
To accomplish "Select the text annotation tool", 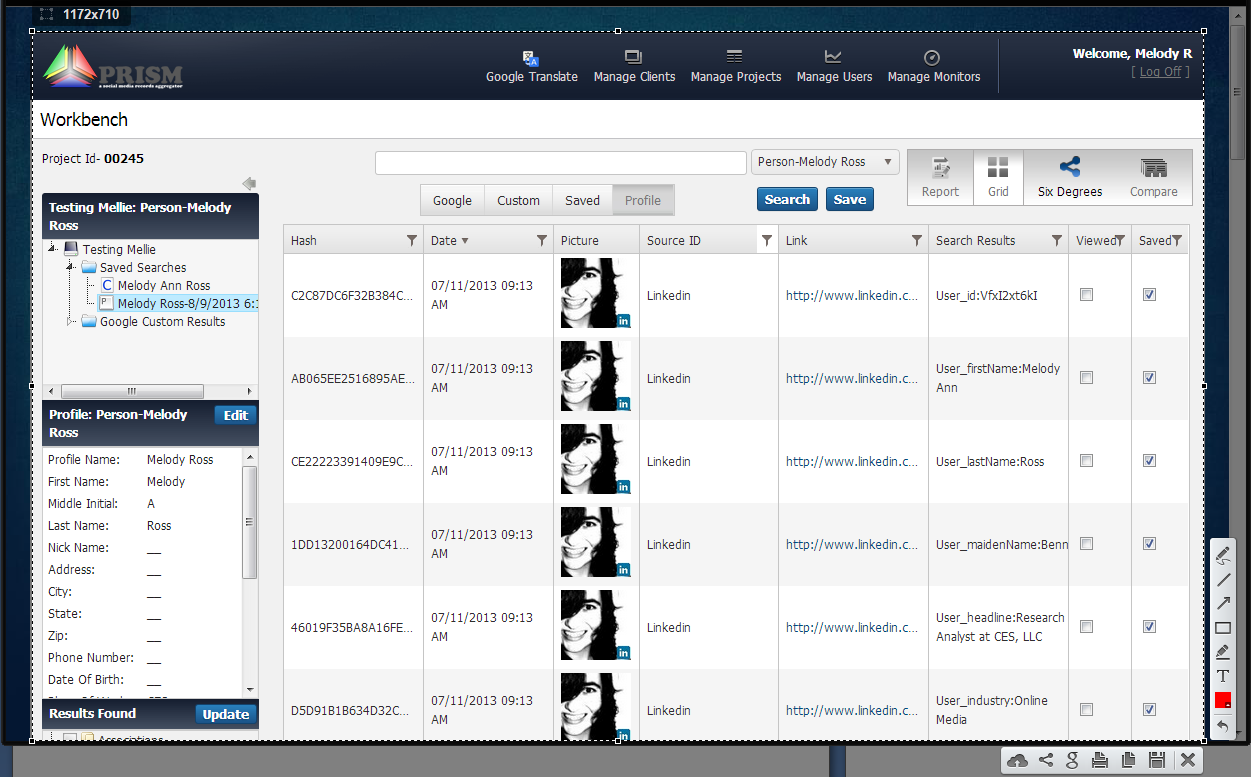I will pos(1223,676).
